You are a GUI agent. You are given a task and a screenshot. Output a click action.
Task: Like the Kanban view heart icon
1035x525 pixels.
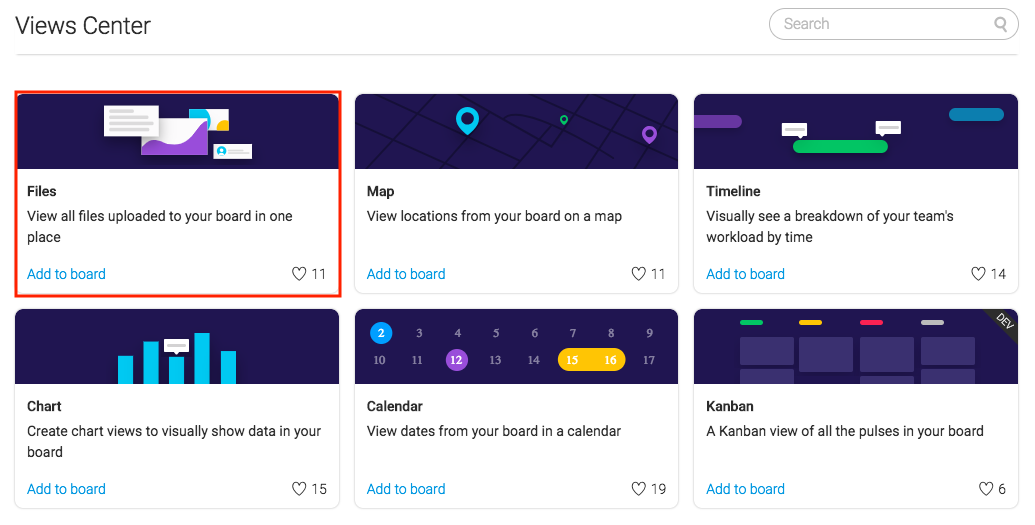coord(985,489)
